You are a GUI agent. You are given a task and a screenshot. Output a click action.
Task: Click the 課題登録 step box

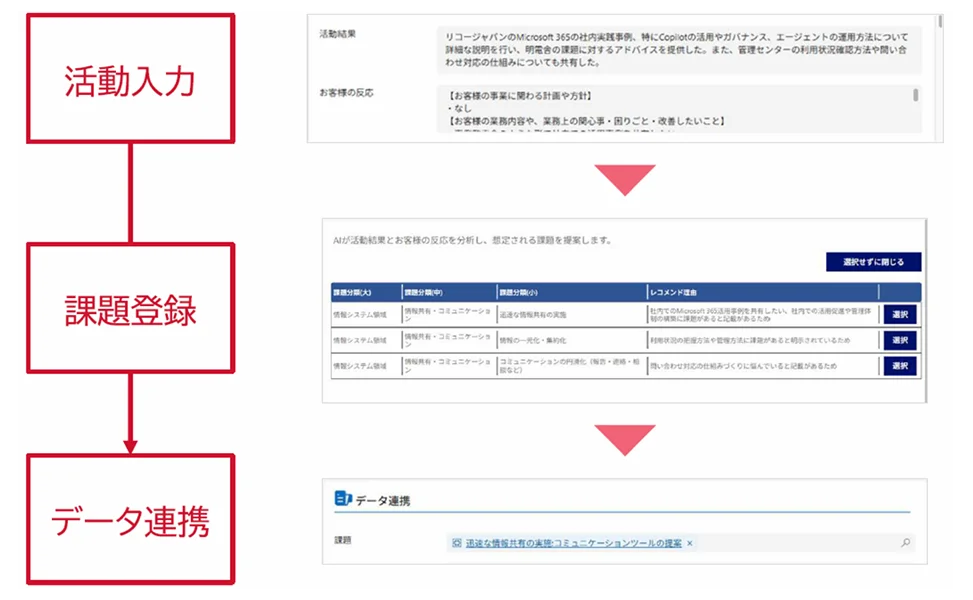(x=130, y=310)
